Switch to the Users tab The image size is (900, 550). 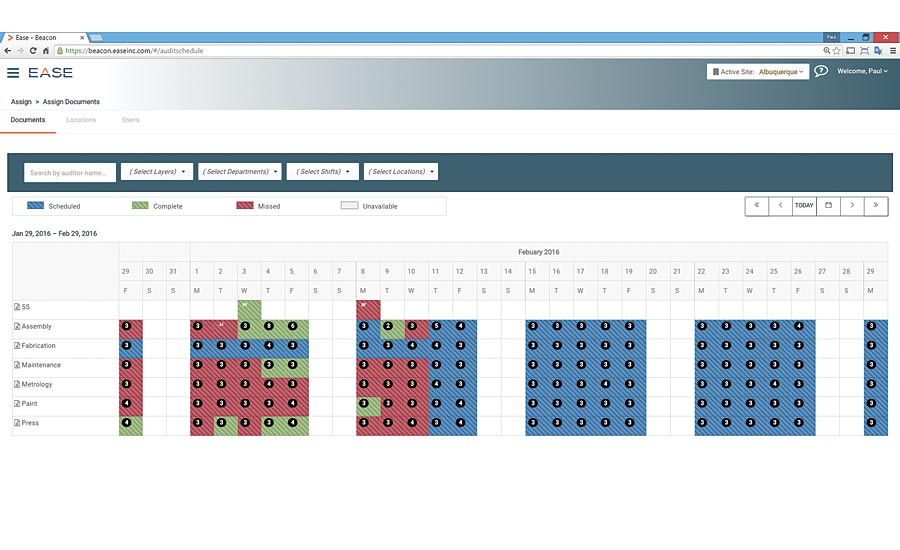pyautogui.click(x=130, y=120)
